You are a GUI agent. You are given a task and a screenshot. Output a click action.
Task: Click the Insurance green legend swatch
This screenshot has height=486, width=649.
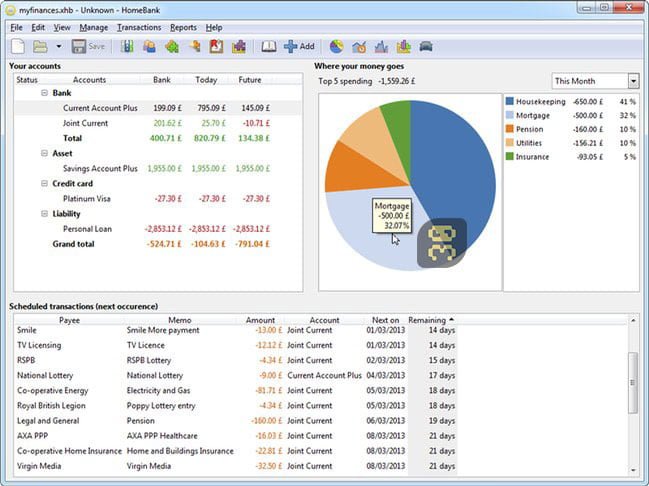510,156
